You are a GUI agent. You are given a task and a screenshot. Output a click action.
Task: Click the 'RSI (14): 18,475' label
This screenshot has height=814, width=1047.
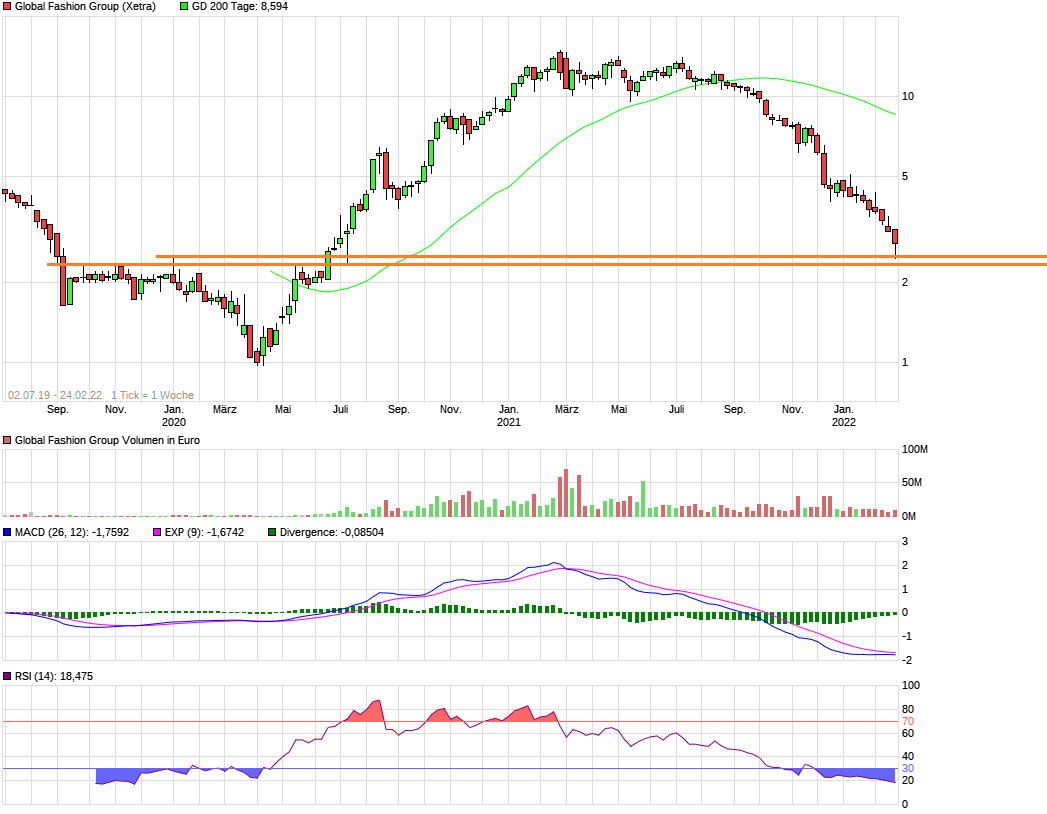tap(54, 676)
